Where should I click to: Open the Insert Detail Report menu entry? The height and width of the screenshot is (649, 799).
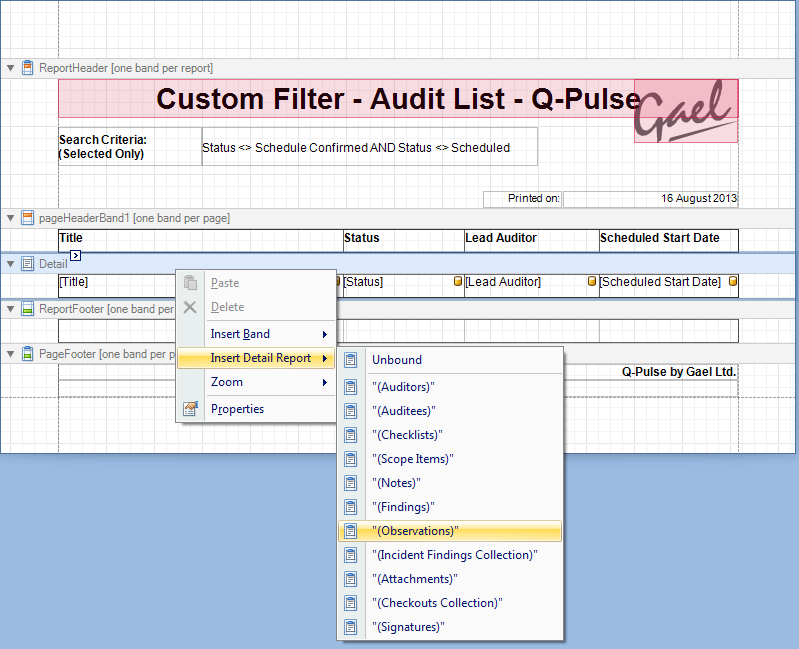click(256, 358)
